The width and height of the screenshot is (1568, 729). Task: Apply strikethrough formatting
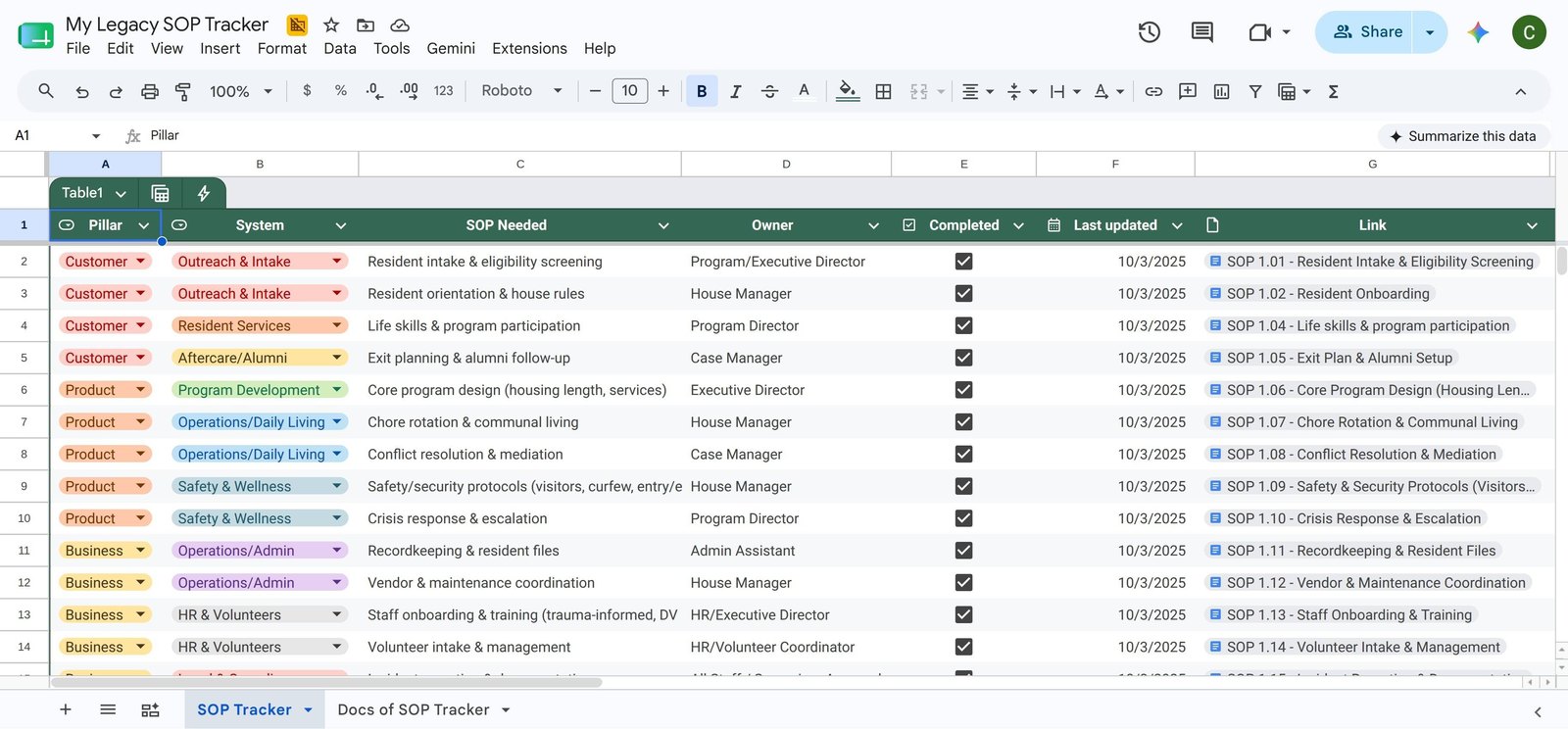click(x=769, y=91)
